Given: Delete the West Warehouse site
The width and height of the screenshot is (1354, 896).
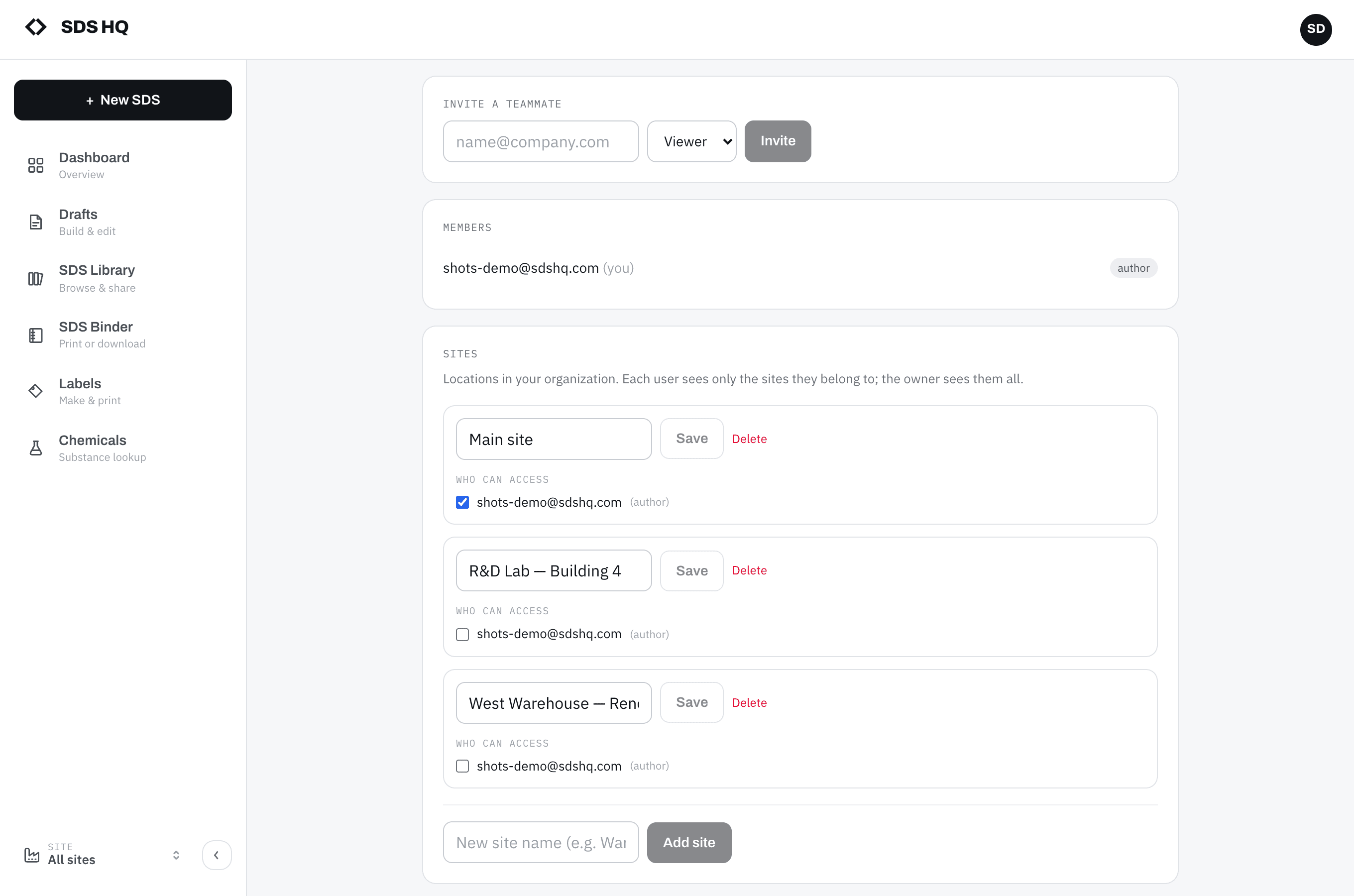Looking at the screenshot, I should pyautogui.click(x=749, y=703).
